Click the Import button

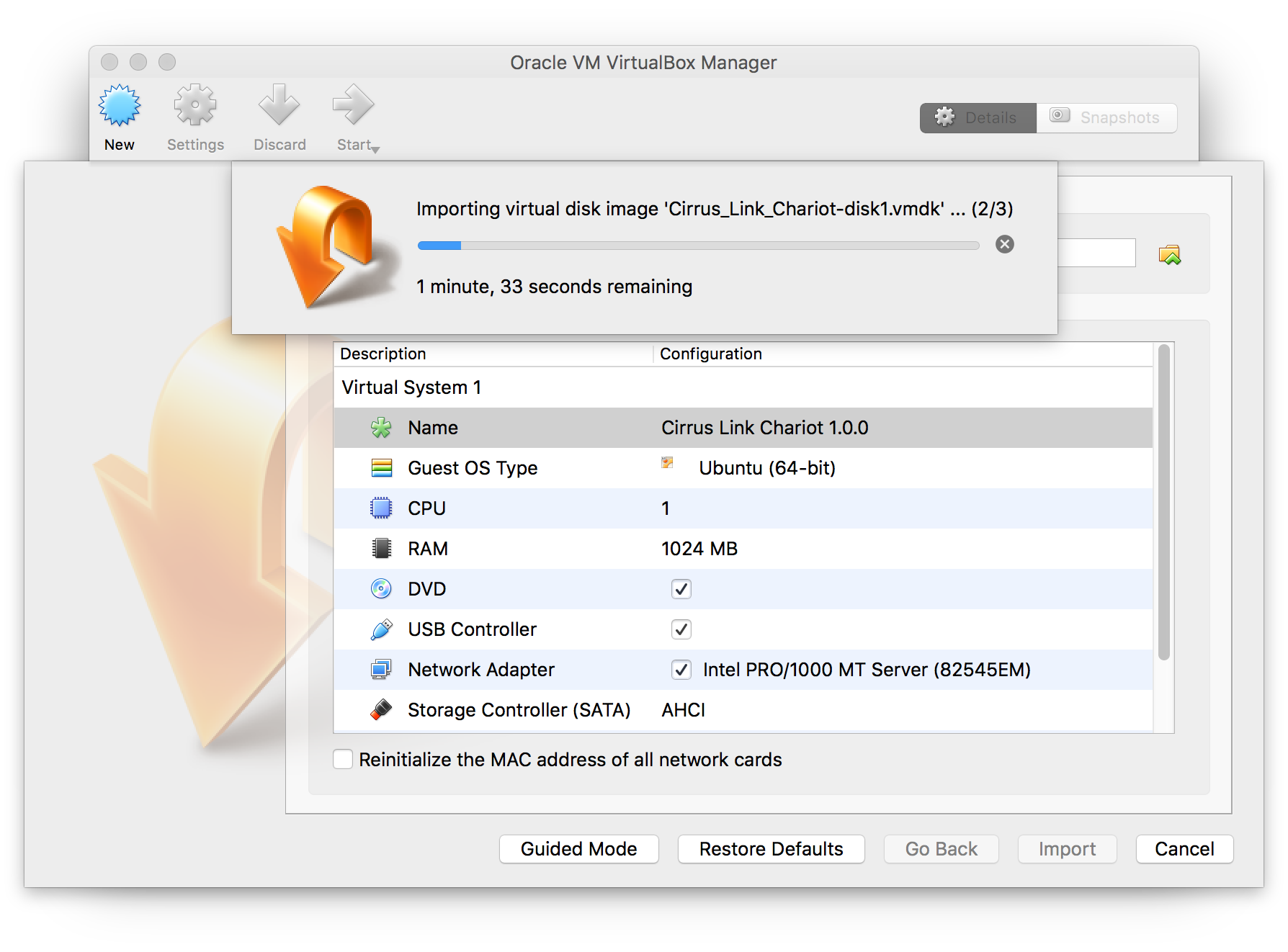pyautogui.click(x=1068, y=849)
